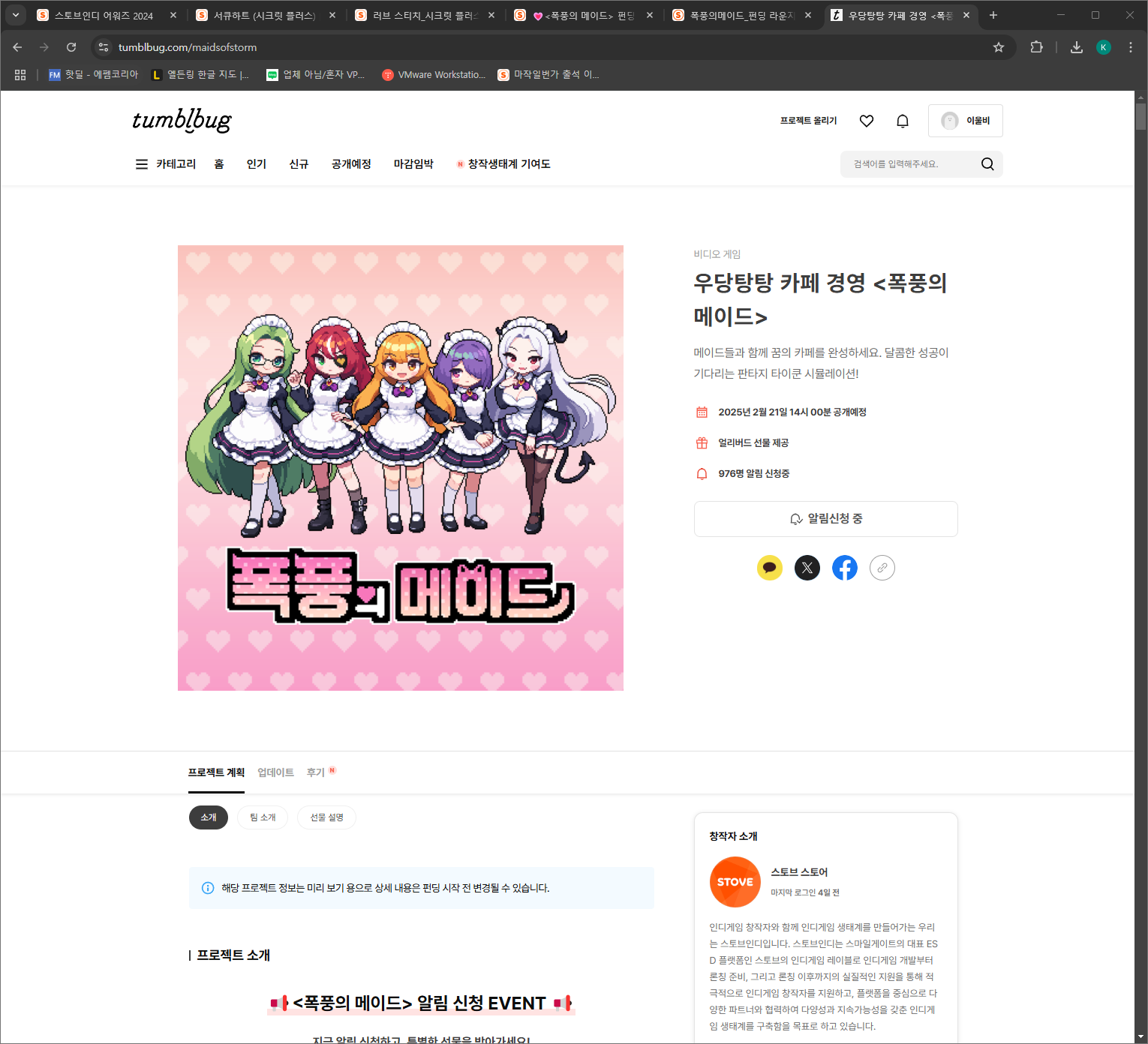Click the tumblbug logo

point(182,121)
